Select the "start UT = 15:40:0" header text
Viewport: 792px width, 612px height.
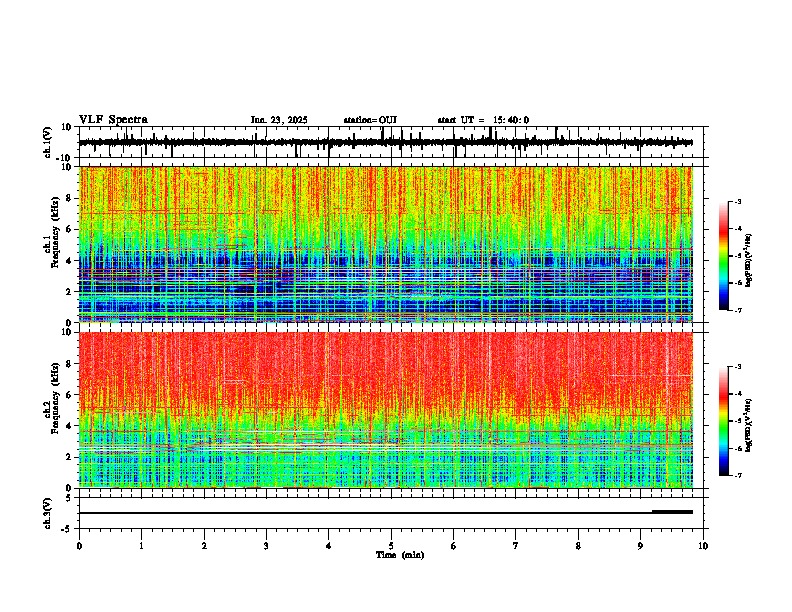point(483,120)
